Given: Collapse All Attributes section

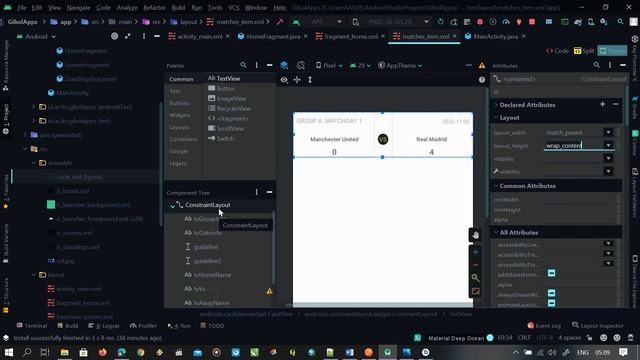Looking at the screenshot, I should pyautogui.click(x=496, y=232).
